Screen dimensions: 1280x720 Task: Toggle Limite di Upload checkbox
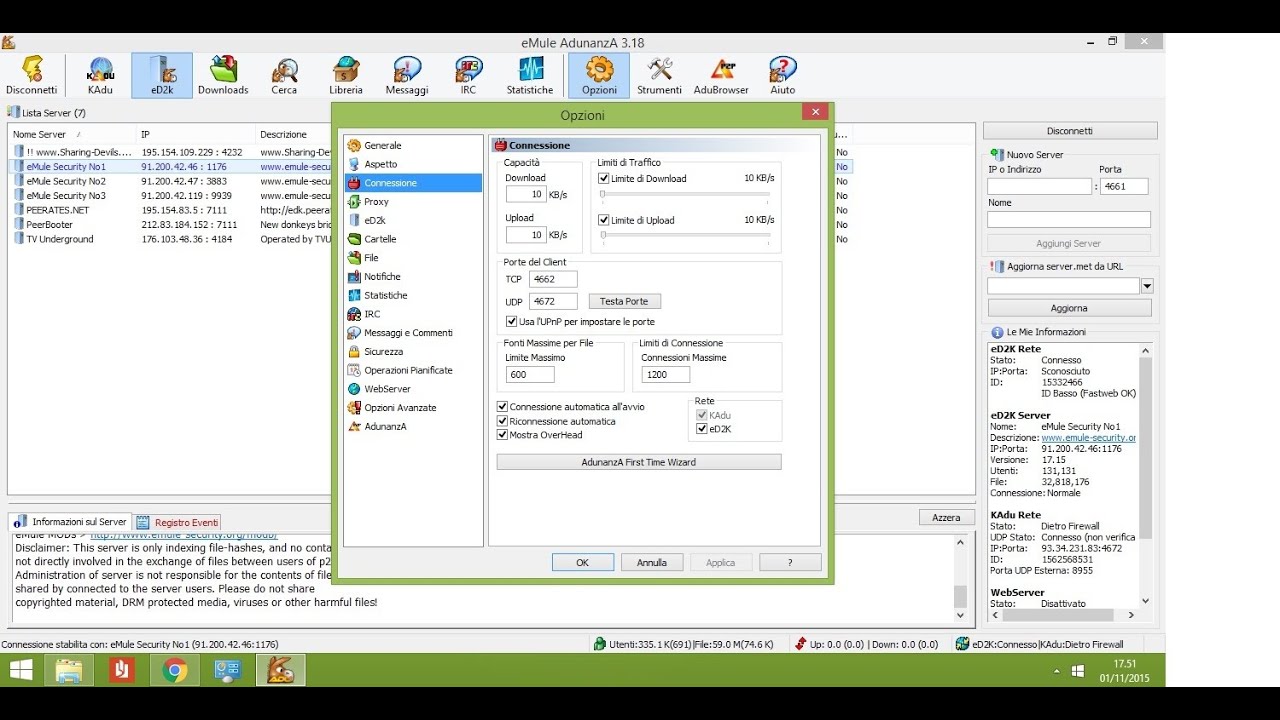coord(604,220)
